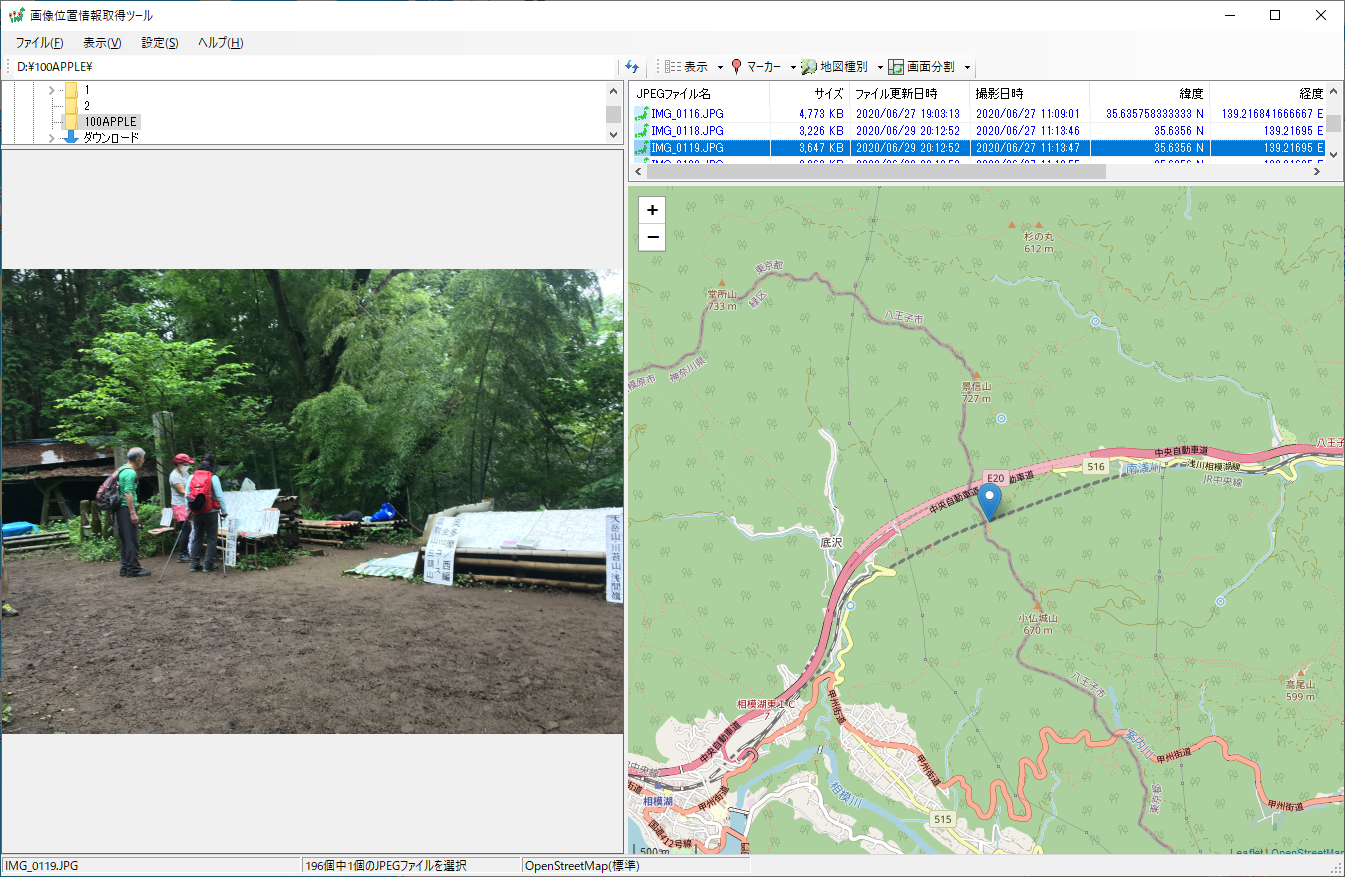Screen dimensions: 1345x877
Task: Sort the list by the サイズ column header
Action: point(809,94)
